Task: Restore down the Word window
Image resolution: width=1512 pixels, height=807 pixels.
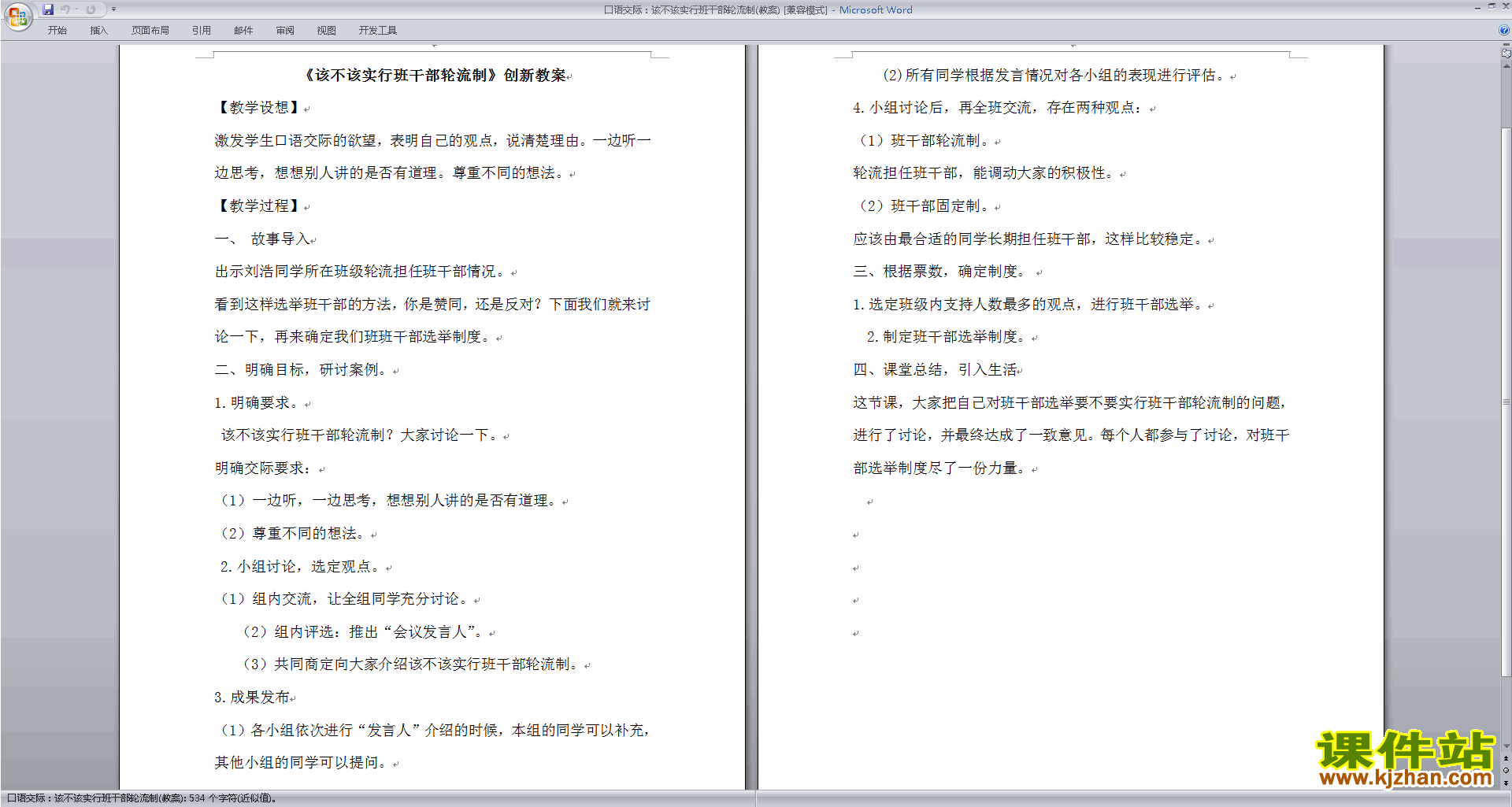Action: point(1492,6)
